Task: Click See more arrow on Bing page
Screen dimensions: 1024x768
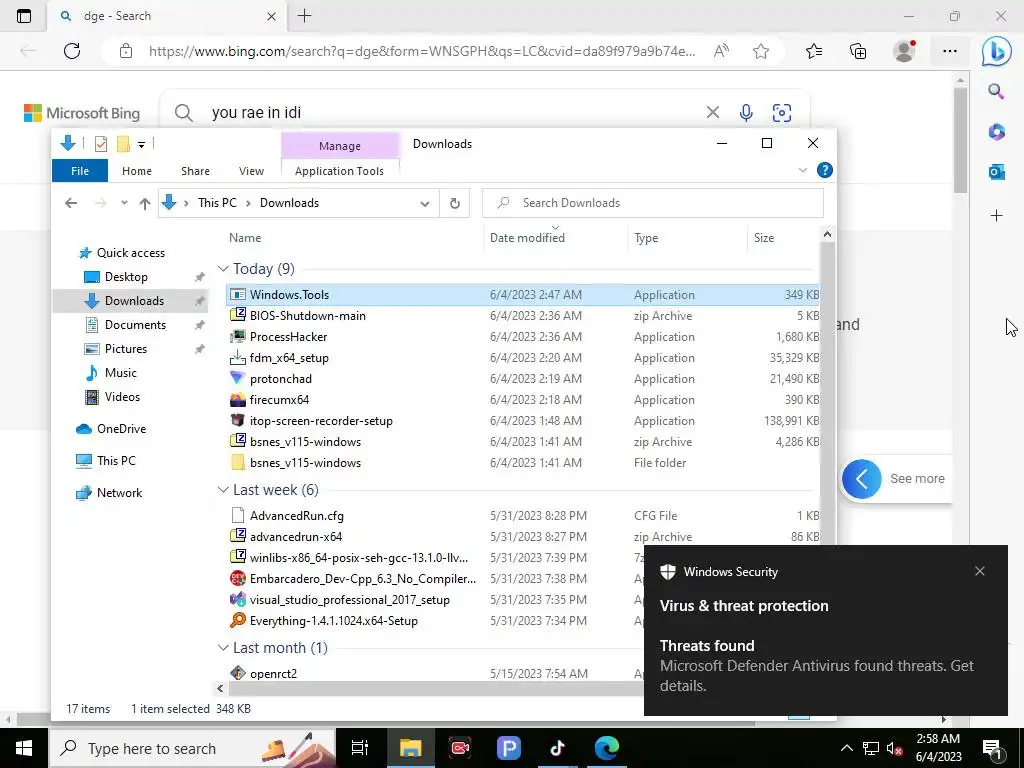Action: pyautogui.click(x=861, y=479)
